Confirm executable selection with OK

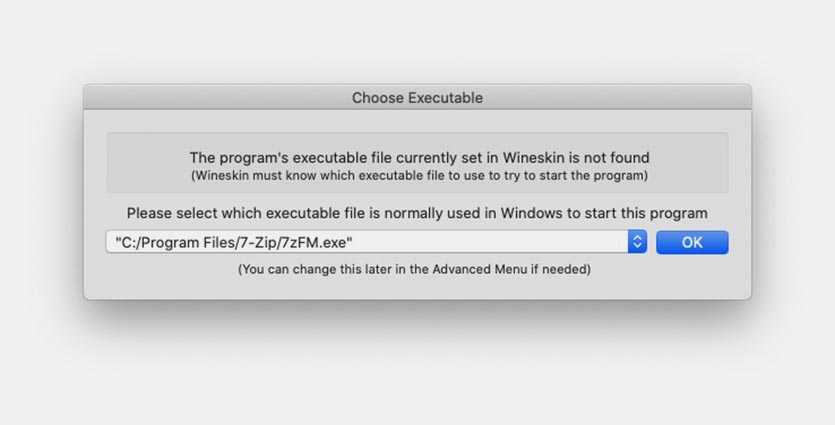[x=692, y=242]
